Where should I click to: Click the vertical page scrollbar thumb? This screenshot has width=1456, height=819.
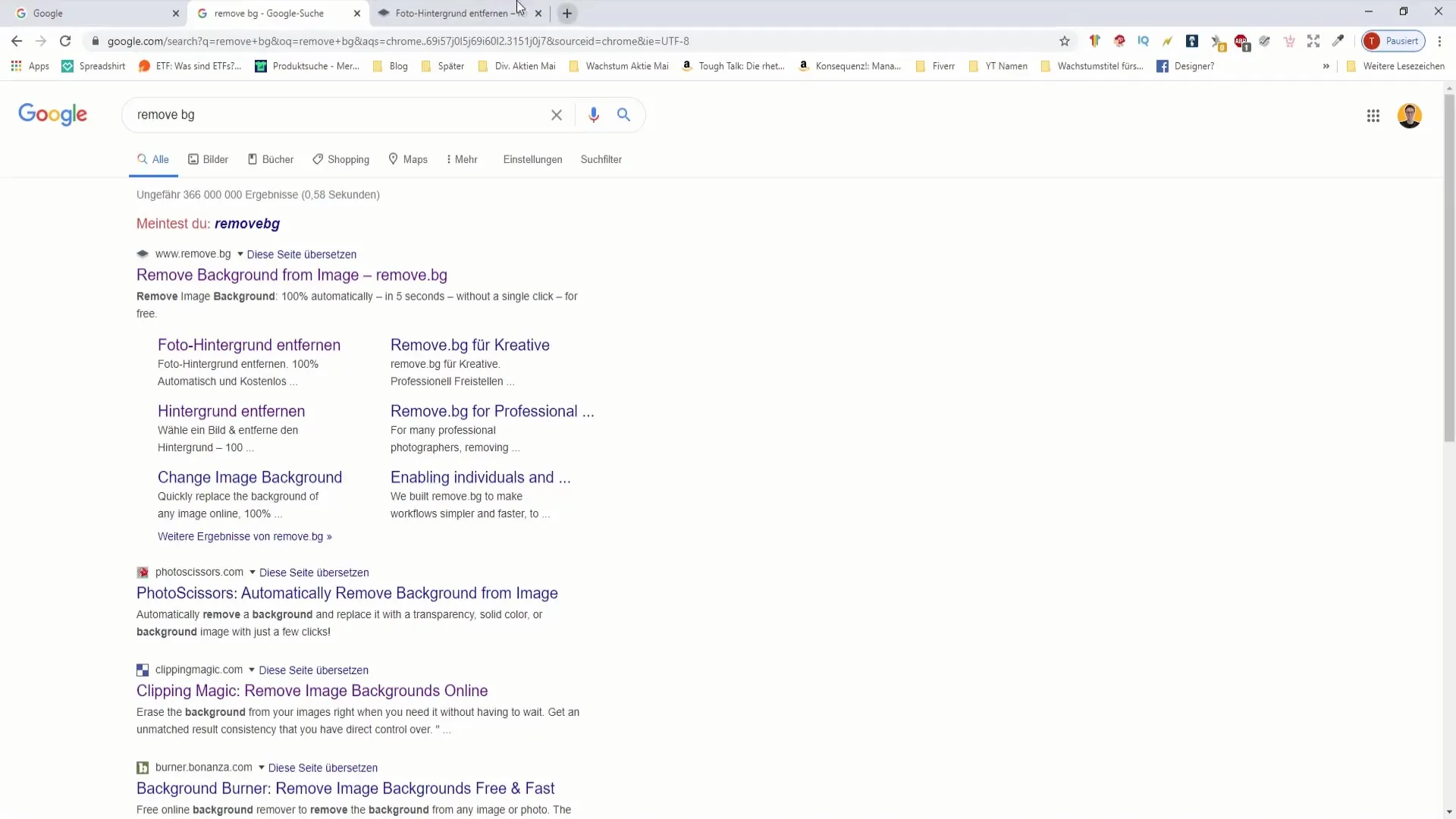(1449, 267)
